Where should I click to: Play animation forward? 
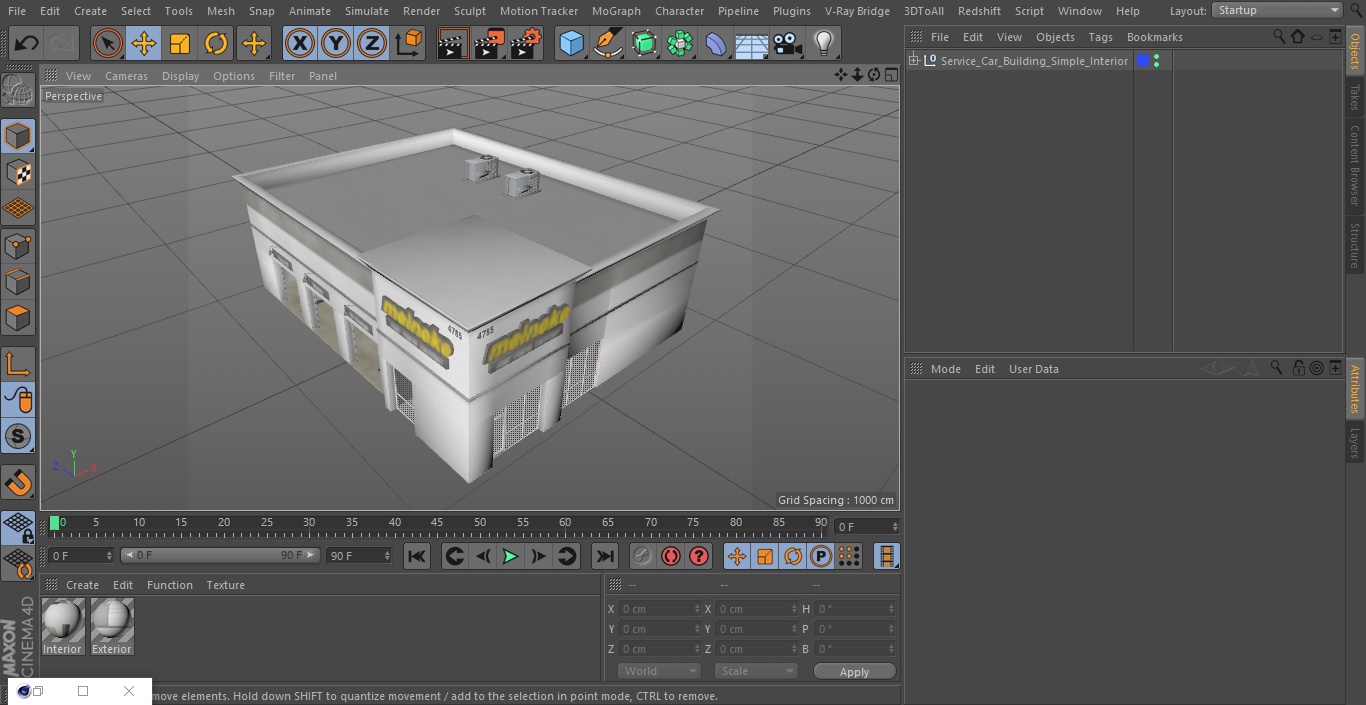pos(510,556)
